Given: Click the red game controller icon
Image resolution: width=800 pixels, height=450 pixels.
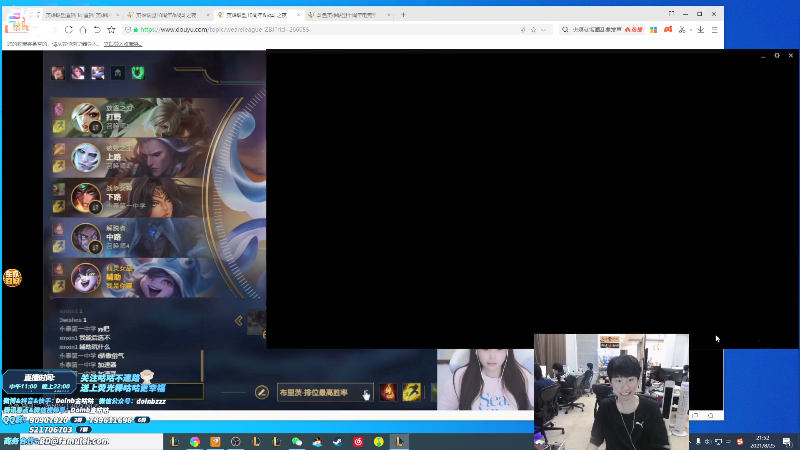Looking at the screenshot, I should click(668, 30).
